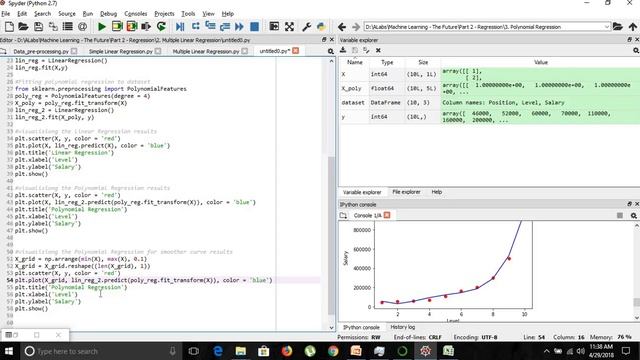This screenshot has width=640, height=360.
Task: Open Search menu
Action: click(x=42, y=13)
